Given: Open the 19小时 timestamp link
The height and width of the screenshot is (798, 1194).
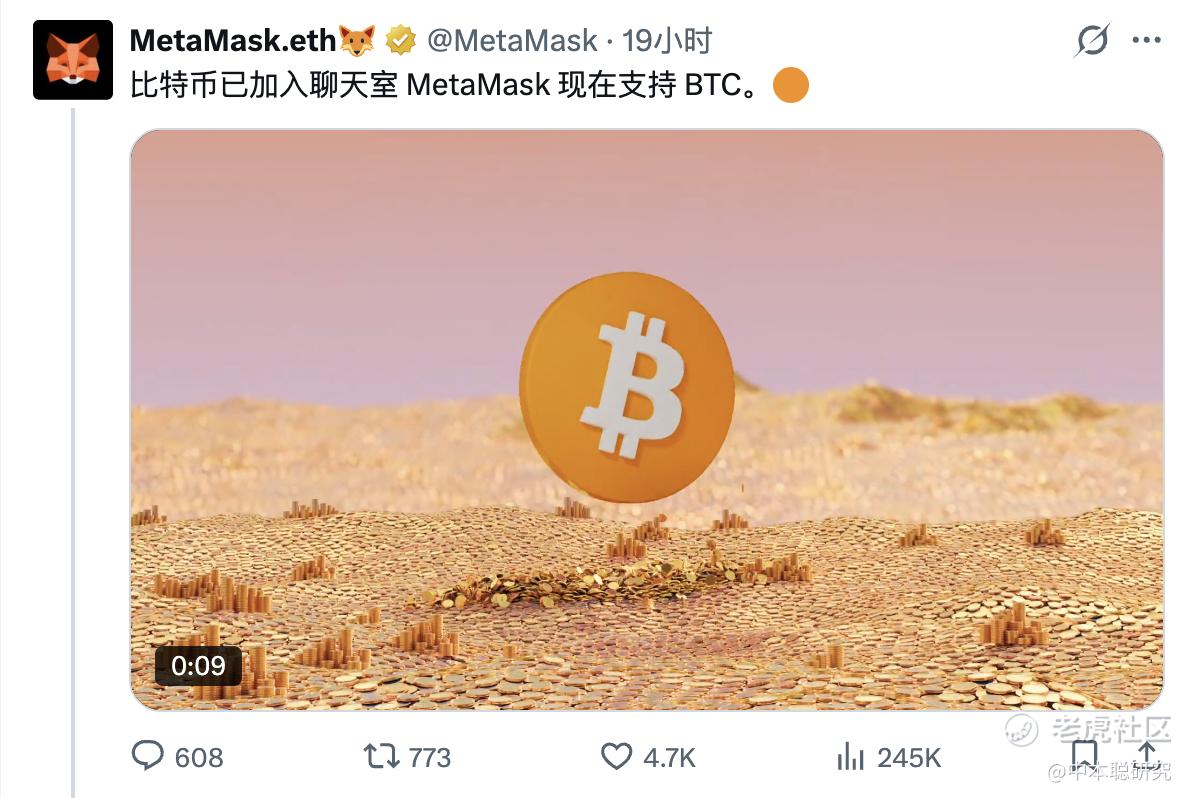Looking at the screenshot, I should pos(667,40).
